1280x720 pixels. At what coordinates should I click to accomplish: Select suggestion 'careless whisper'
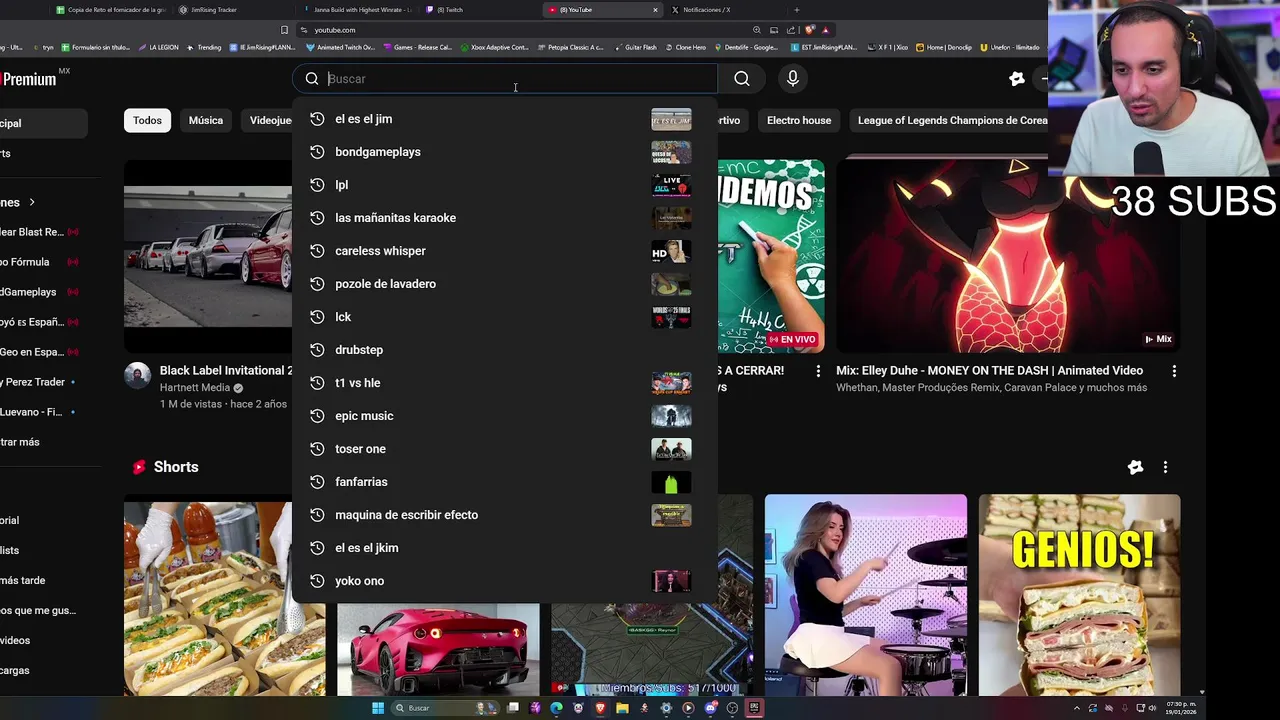coord(504,251)
